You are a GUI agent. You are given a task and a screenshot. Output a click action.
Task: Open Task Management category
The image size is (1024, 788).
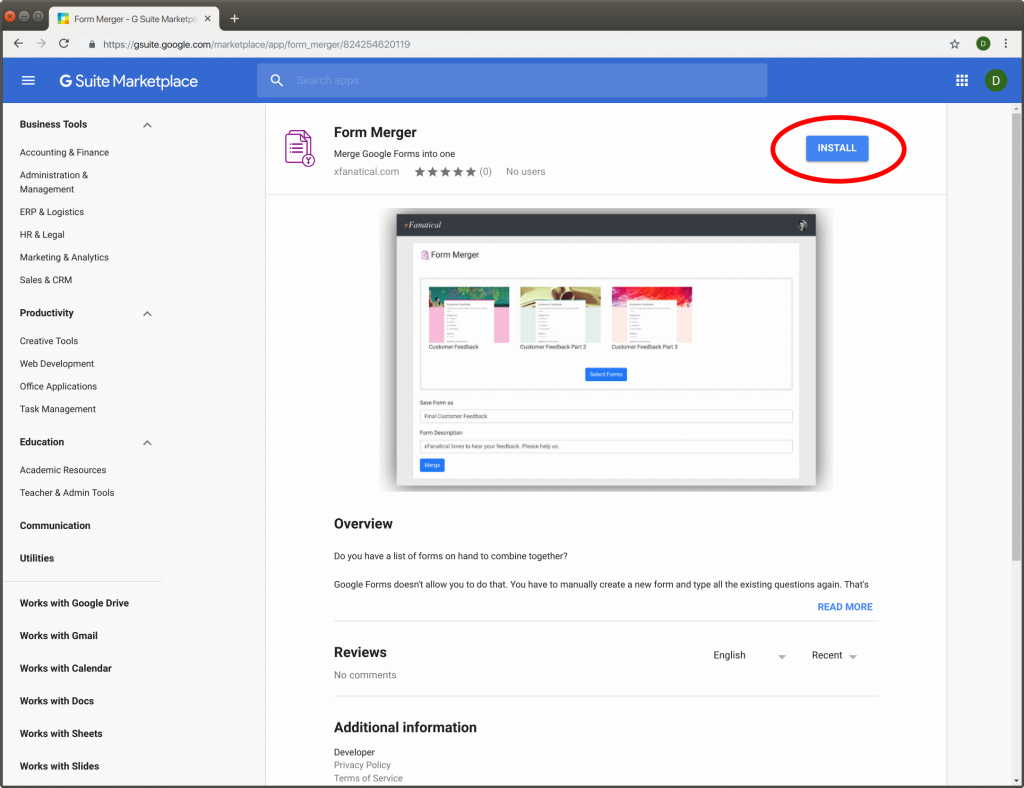(57, 409)
